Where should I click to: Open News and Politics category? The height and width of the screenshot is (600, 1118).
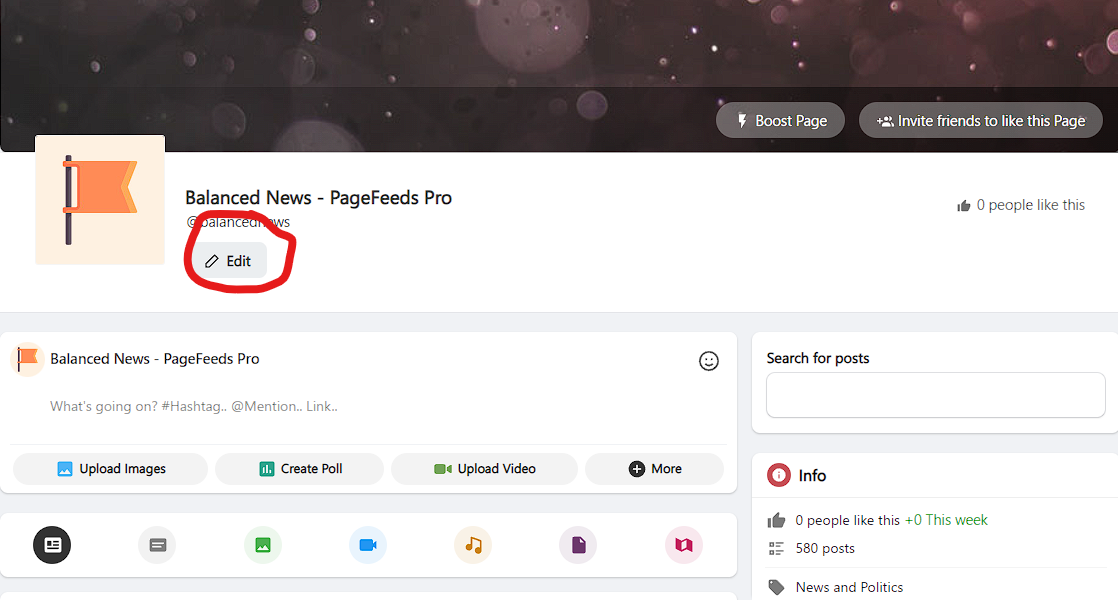849,587
